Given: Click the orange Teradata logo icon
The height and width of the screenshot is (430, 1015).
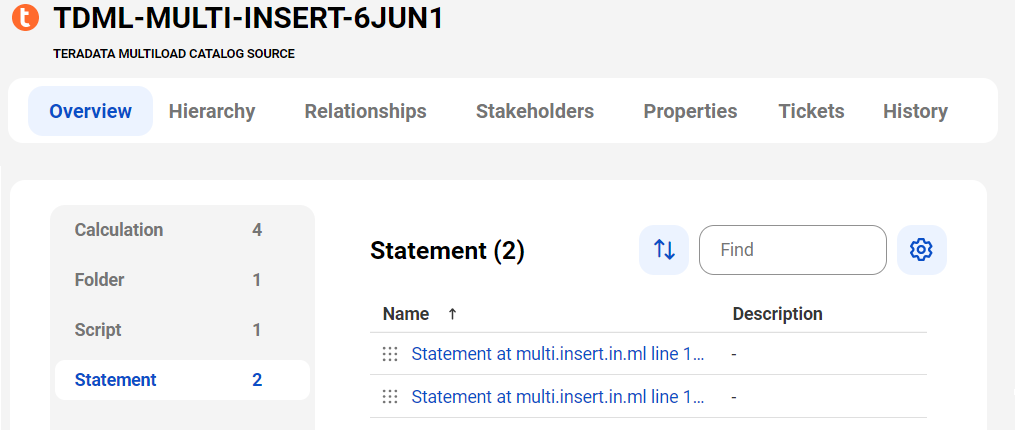Looking at the screenshot, I should (x=25, y=17).
